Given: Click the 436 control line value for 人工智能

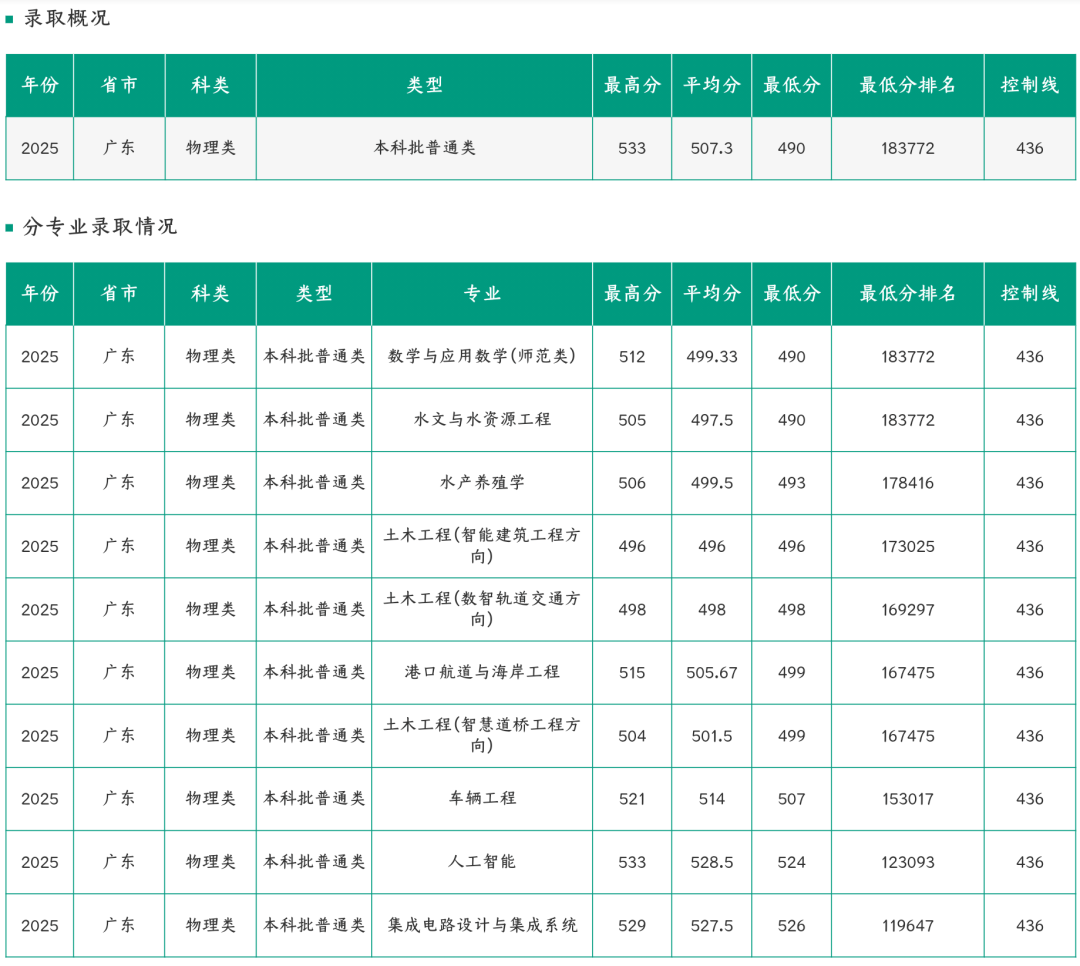Looking at the screenshot, I should click(x=1029, y=862).
